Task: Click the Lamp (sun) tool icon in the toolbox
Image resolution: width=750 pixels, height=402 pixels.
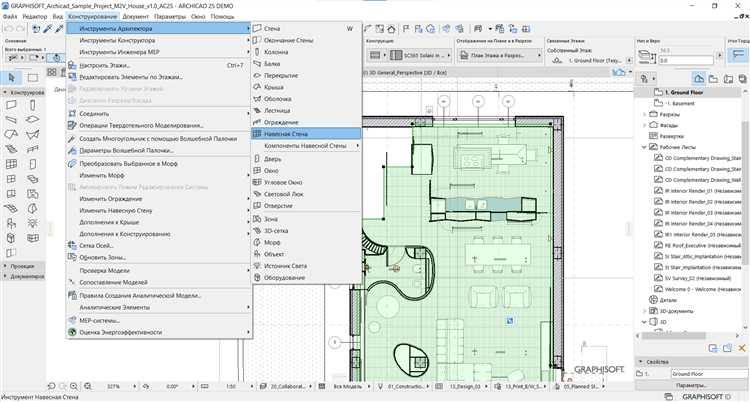Action: pyautogui.click(x=33, y=223)
